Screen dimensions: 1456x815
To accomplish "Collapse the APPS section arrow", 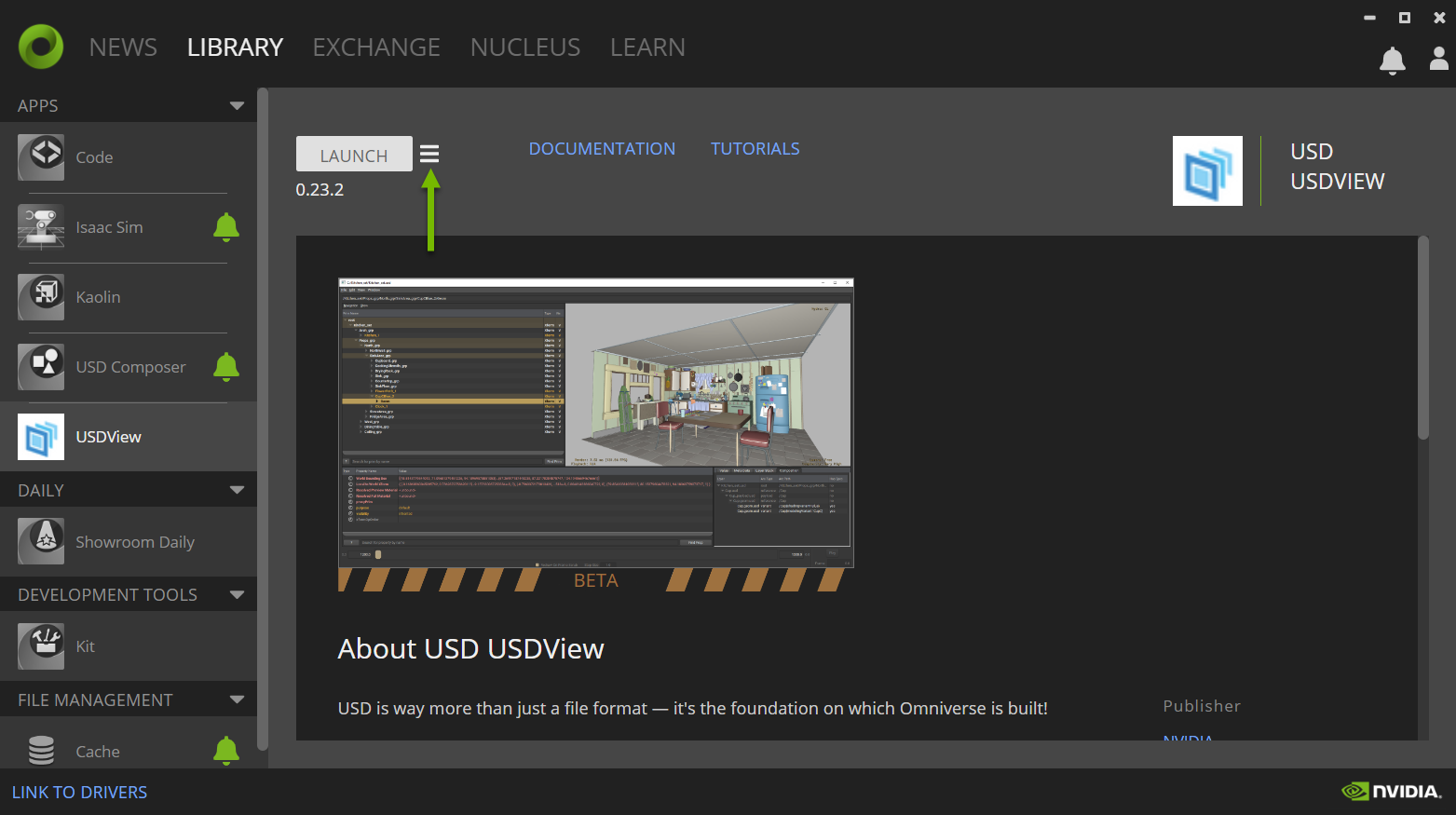I will (x=238, y=106).
